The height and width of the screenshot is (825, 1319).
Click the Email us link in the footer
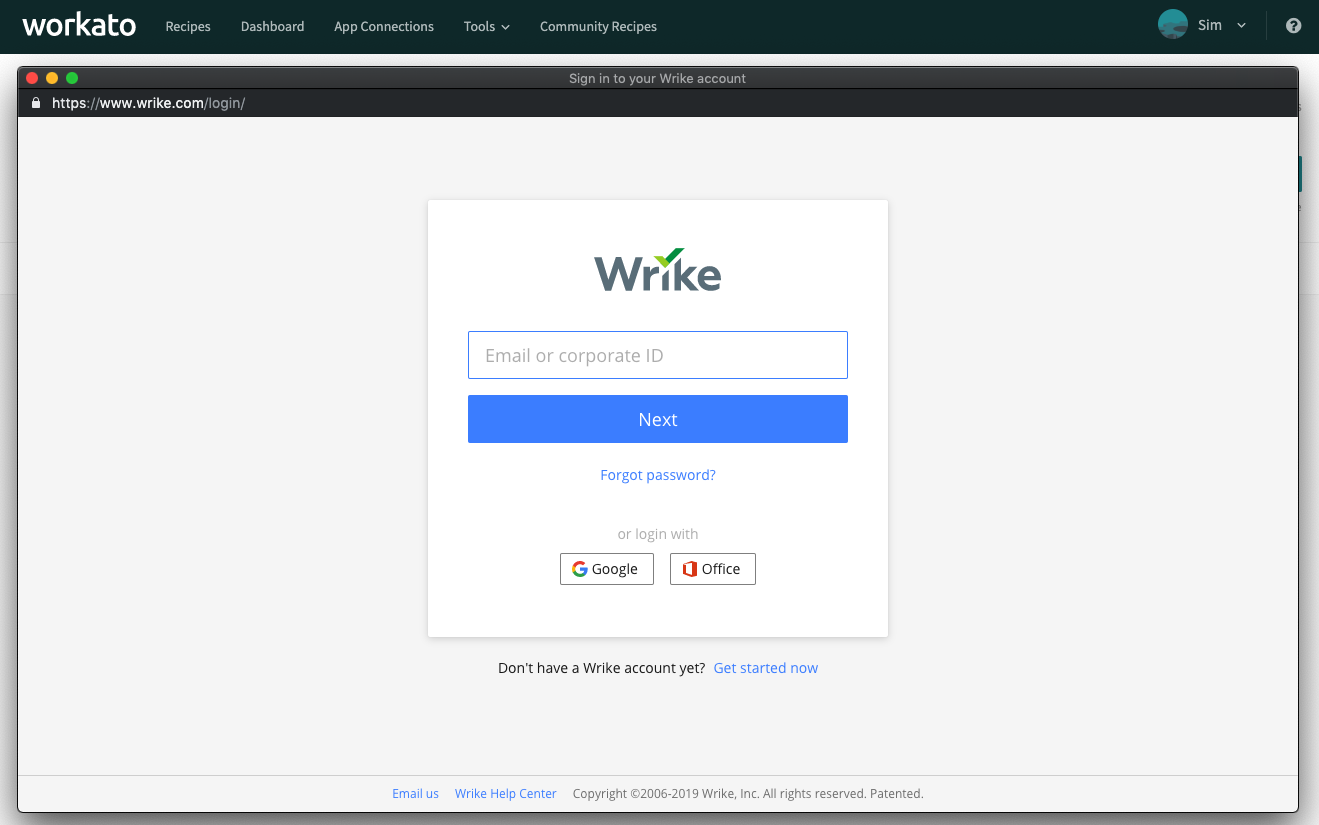[415, 793]
